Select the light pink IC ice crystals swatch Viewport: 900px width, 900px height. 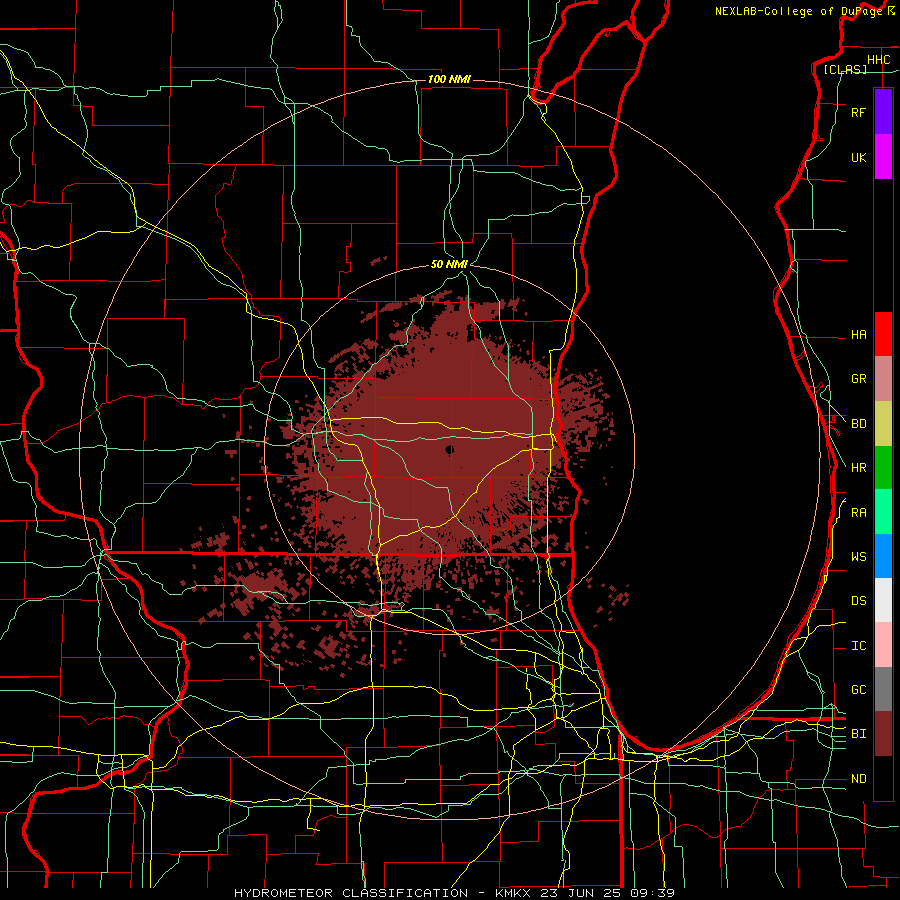pos(883,645)
